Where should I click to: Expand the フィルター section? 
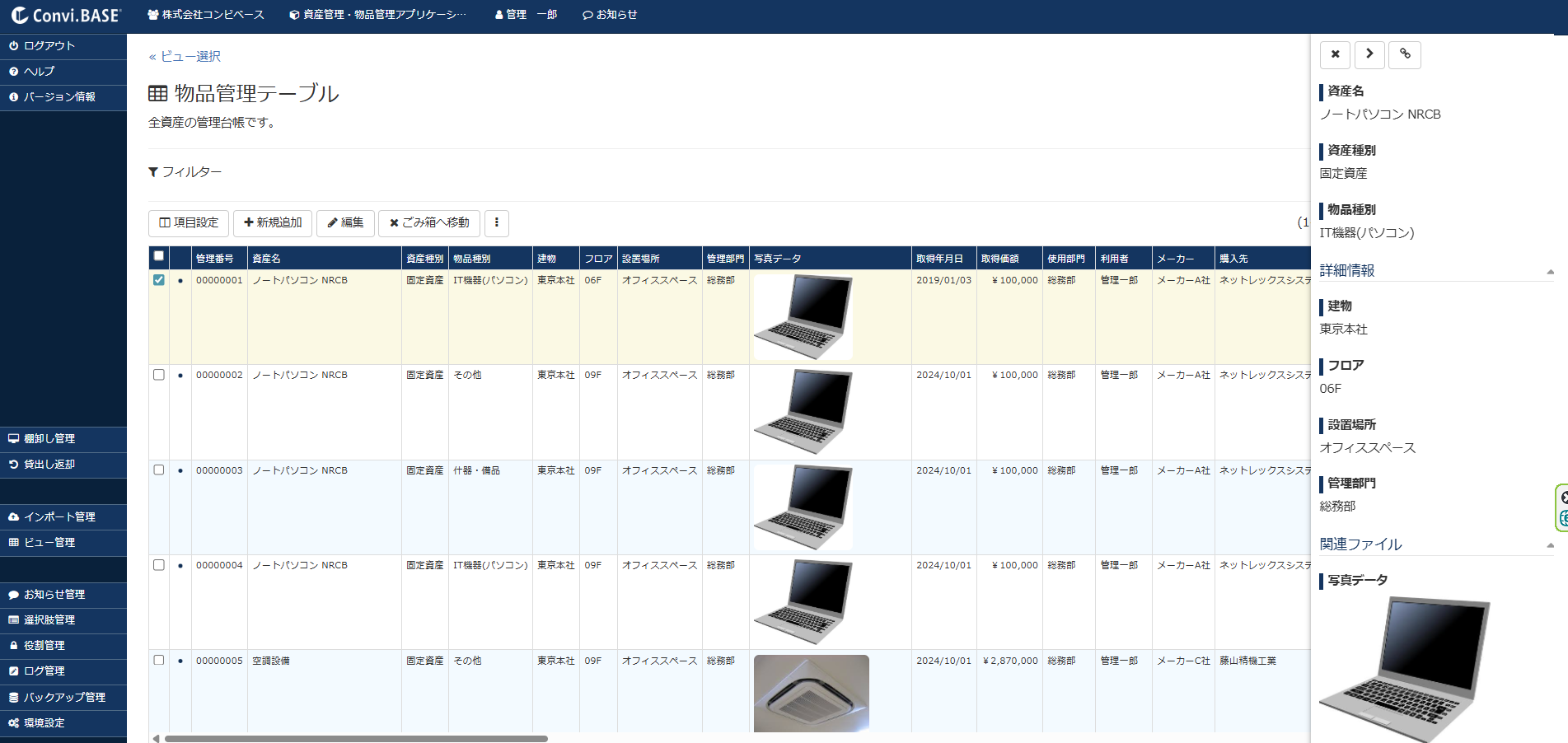tap(185, 172)
